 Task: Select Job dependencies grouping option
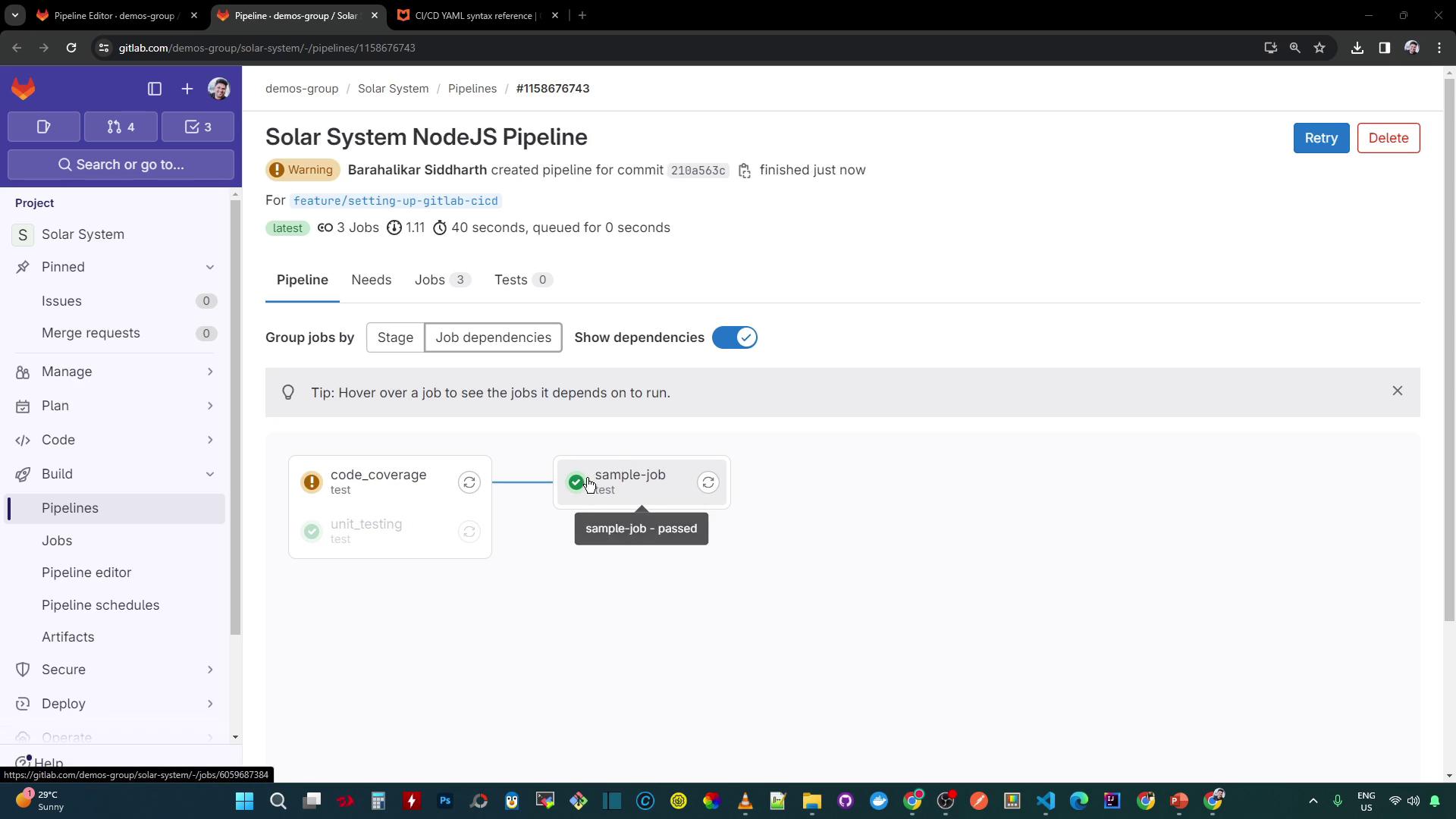click(493, 337)
